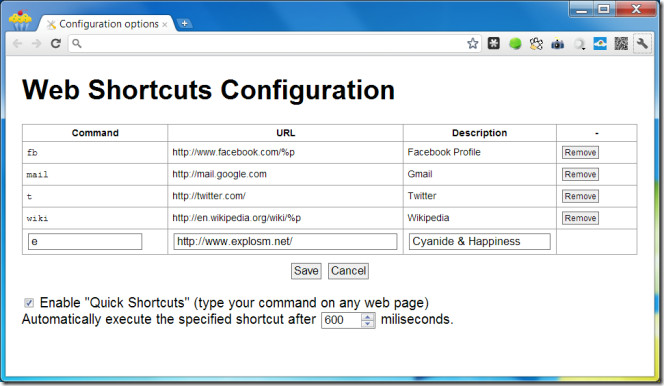Click the 'fb' command cell
The width and height of the screenshot is (664, 386).
95,152
